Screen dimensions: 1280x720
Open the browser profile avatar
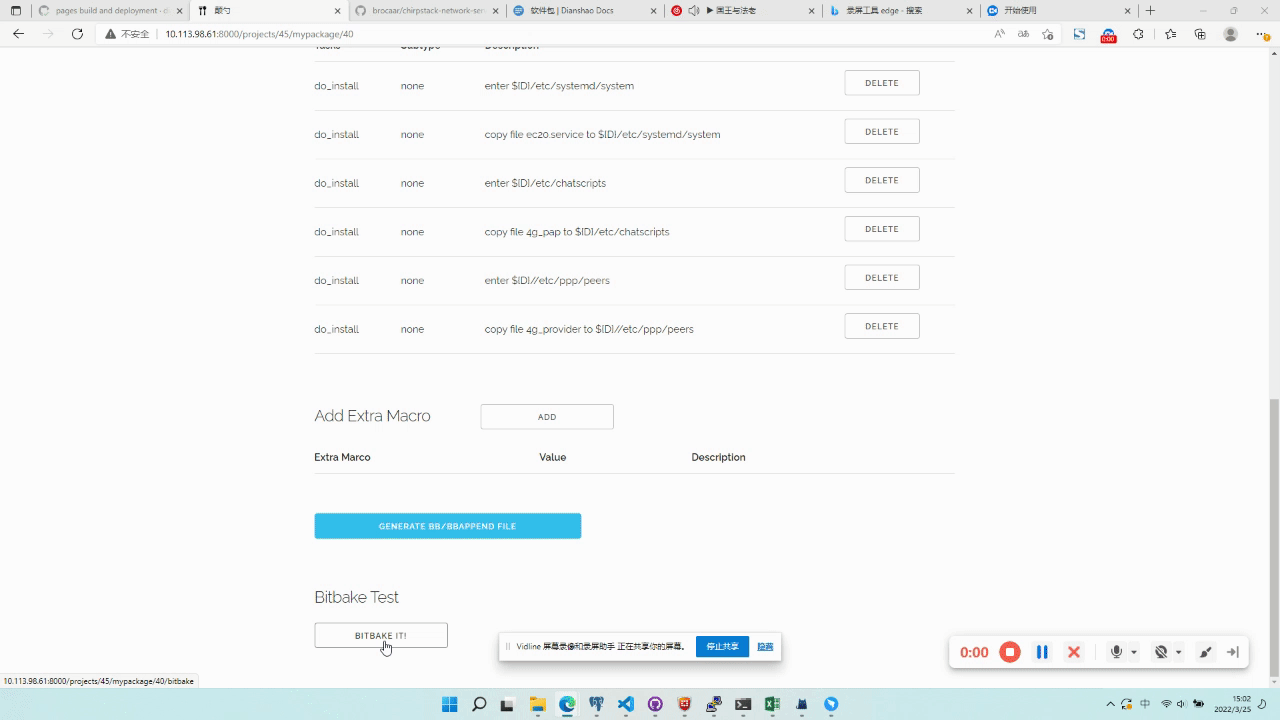click(x=1231, y=34)
